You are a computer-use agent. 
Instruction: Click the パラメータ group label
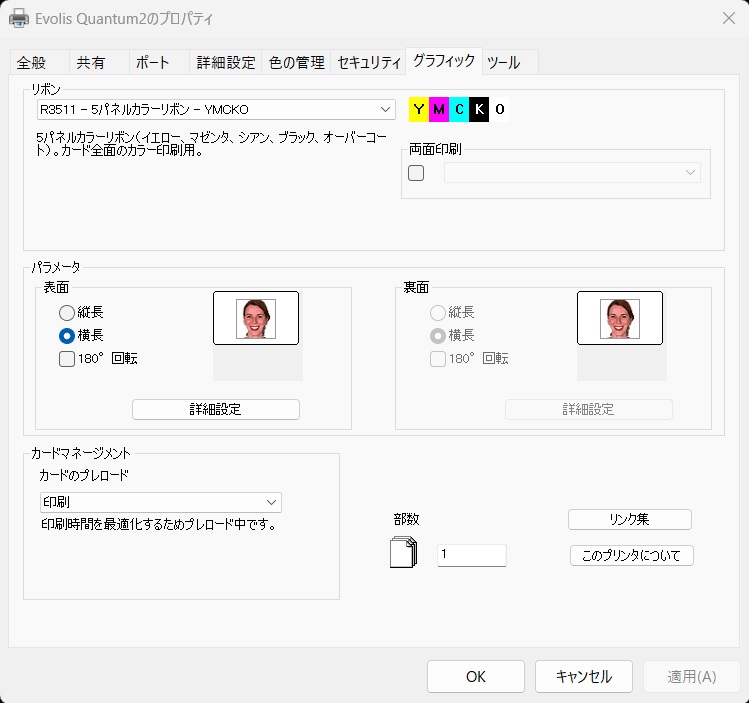(x=56, y=267)
